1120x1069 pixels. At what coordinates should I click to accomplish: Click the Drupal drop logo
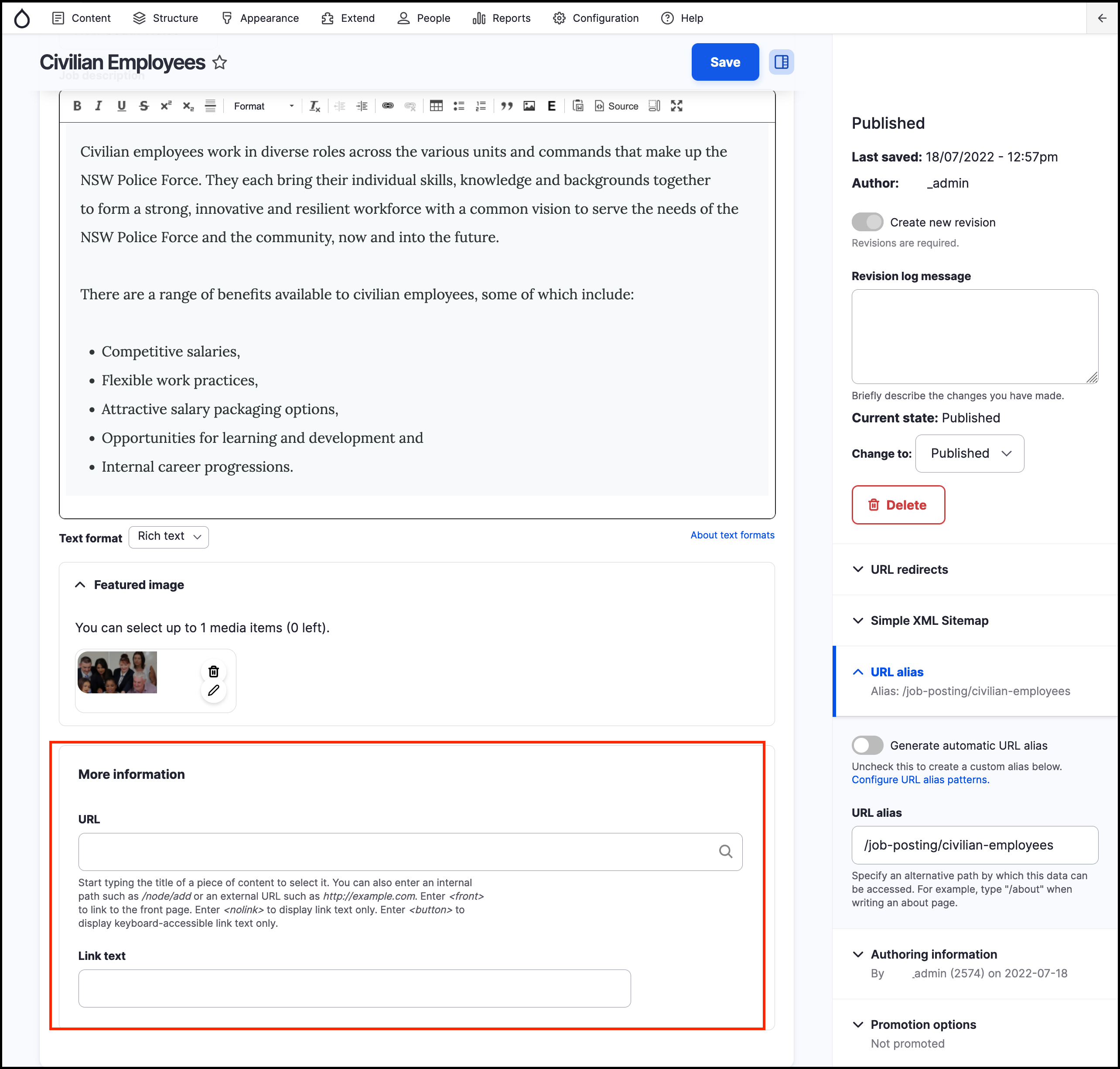(x=22, y=18)
